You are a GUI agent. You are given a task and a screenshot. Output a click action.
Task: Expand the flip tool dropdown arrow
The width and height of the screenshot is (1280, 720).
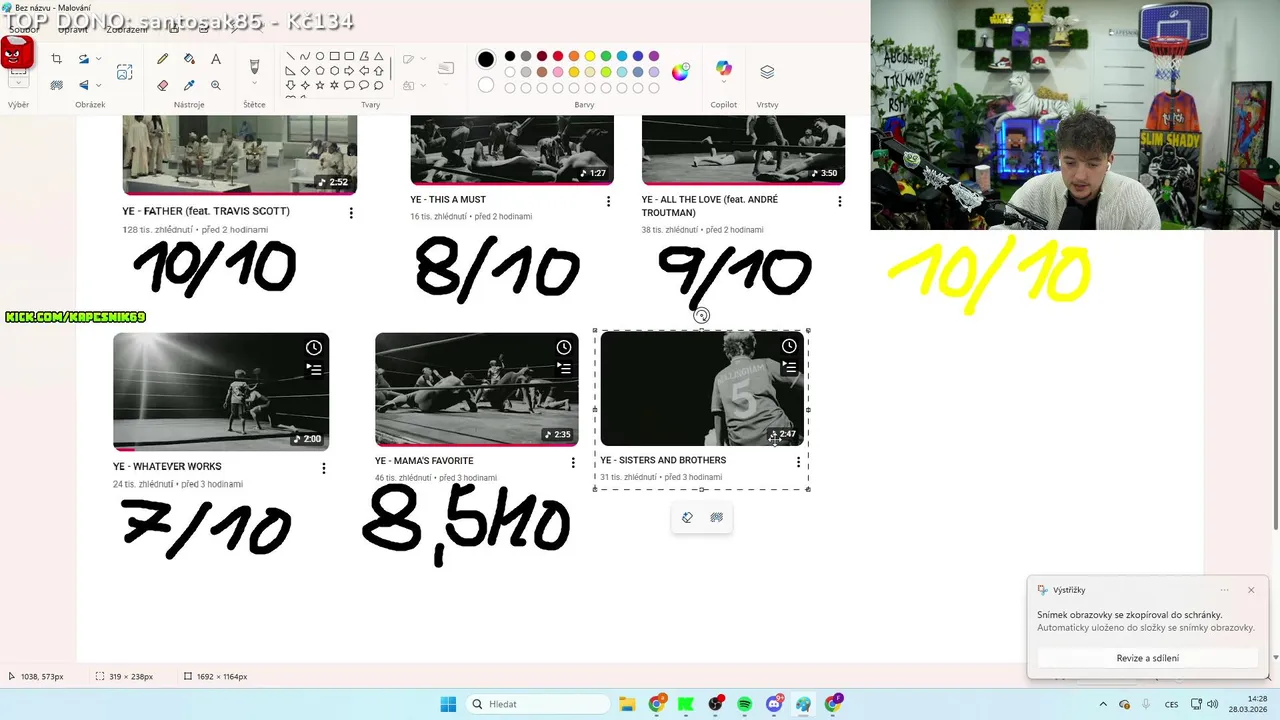click(99, 85)
